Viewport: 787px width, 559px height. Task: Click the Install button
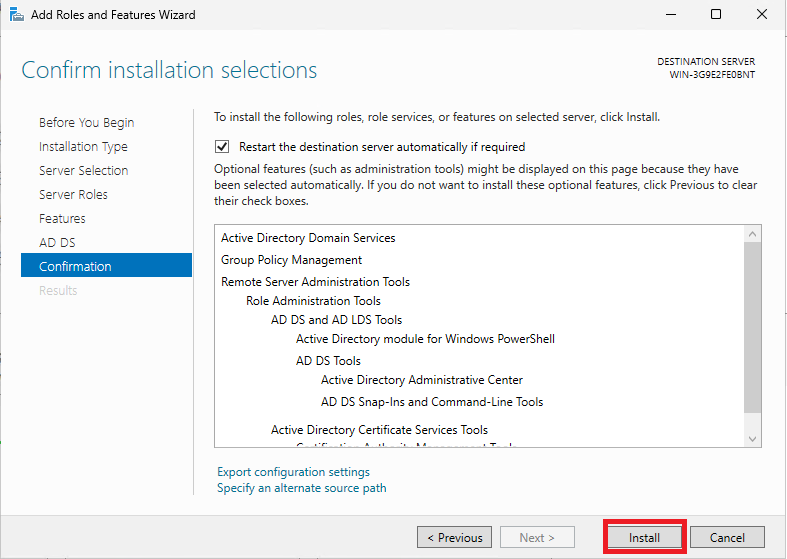[x=644, y=537]
